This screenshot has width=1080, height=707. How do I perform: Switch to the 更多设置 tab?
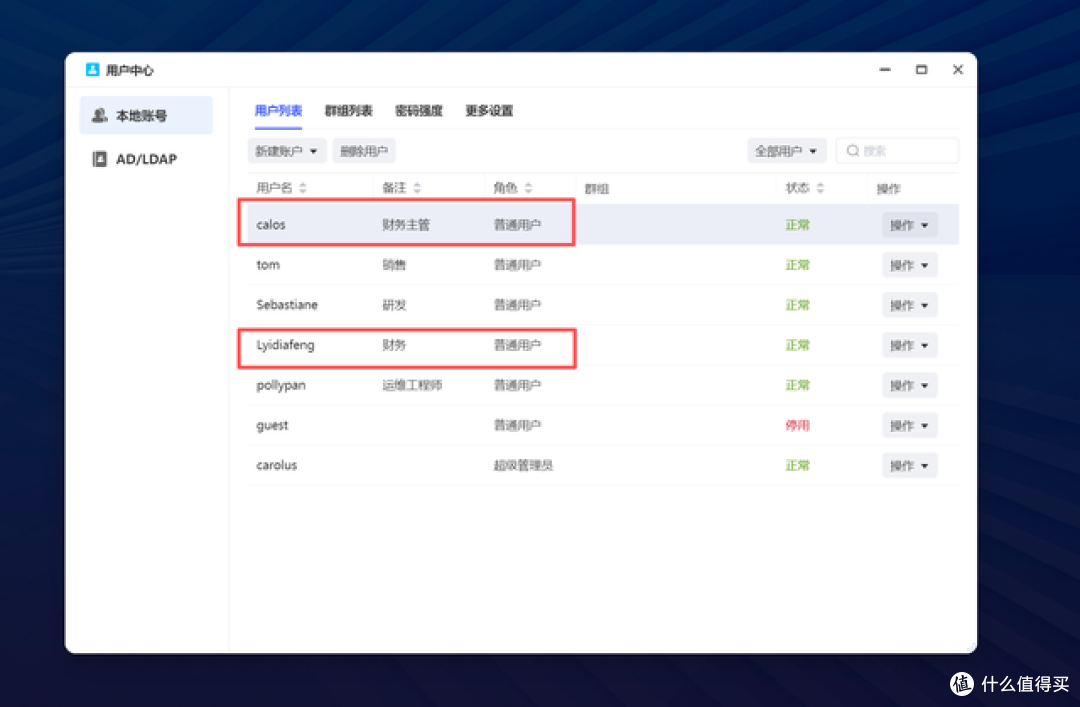pos(489,111)
